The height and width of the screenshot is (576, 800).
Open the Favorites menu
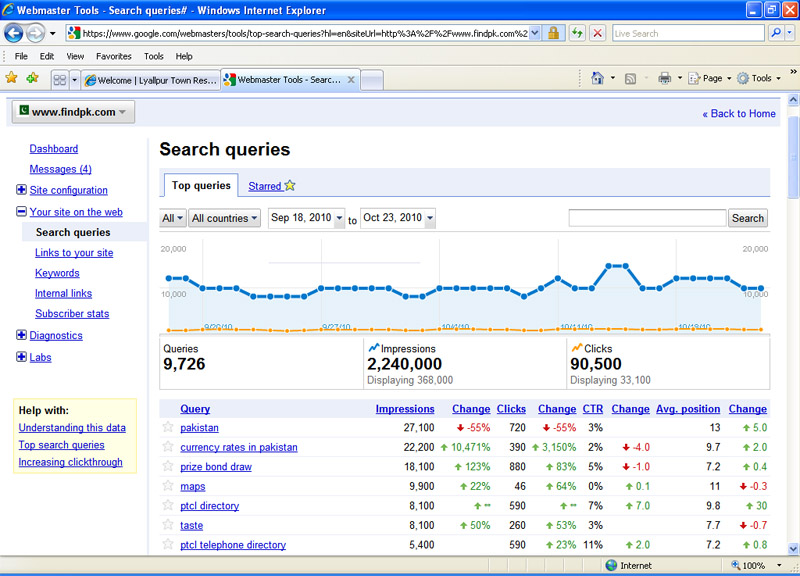pyautogui.click(x=114, y=56)
